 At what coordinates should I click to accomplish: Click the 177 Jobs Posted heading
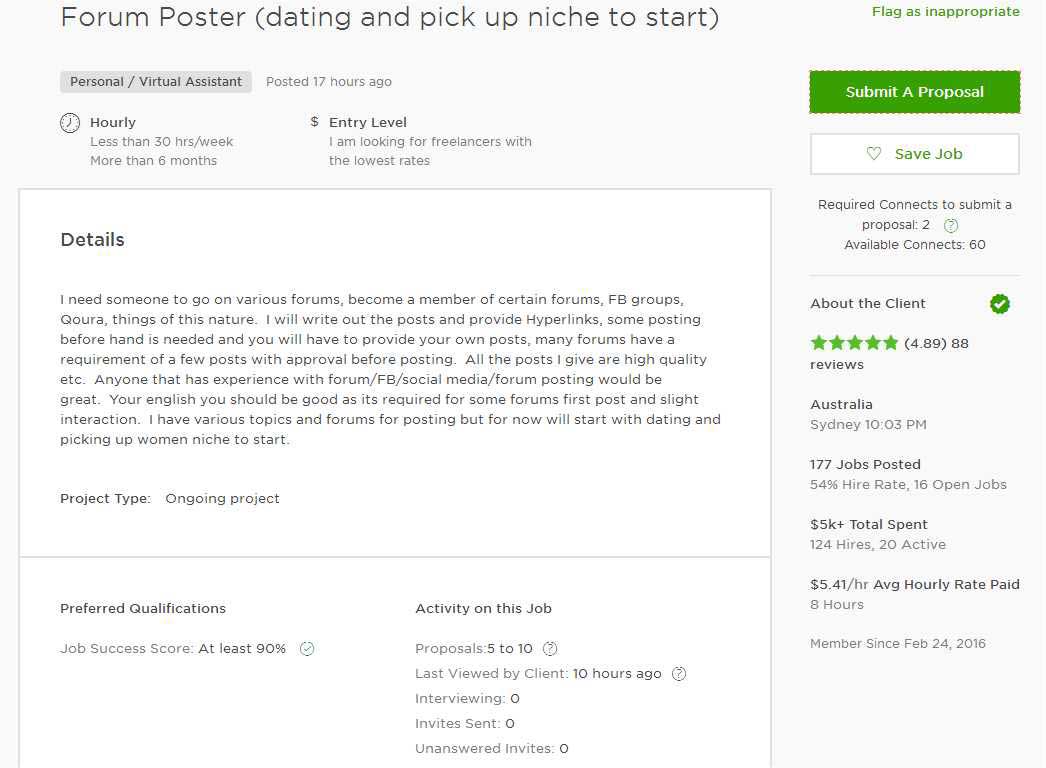(x=865, y=464)
